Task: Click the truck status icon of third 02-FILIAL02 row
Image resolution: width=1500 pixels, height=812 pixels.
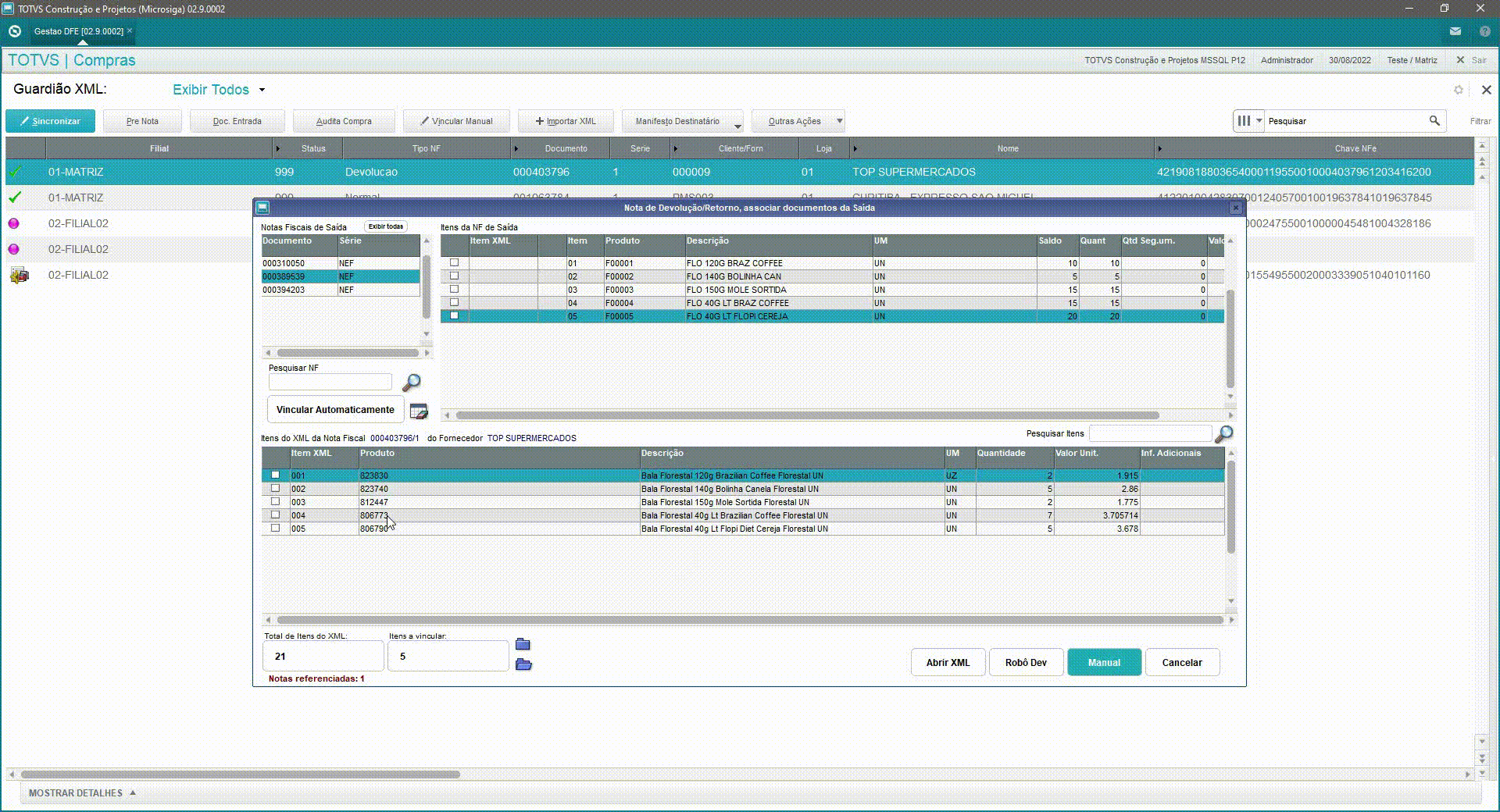Action: 19,275
